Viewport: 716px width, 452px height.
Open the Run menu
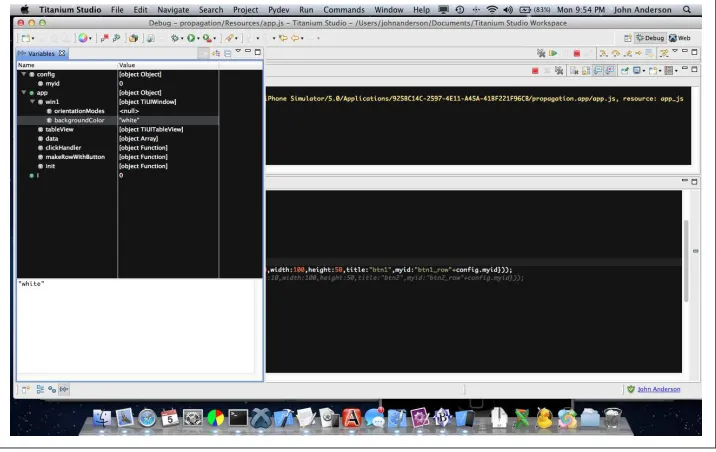(x=306, y=10)
